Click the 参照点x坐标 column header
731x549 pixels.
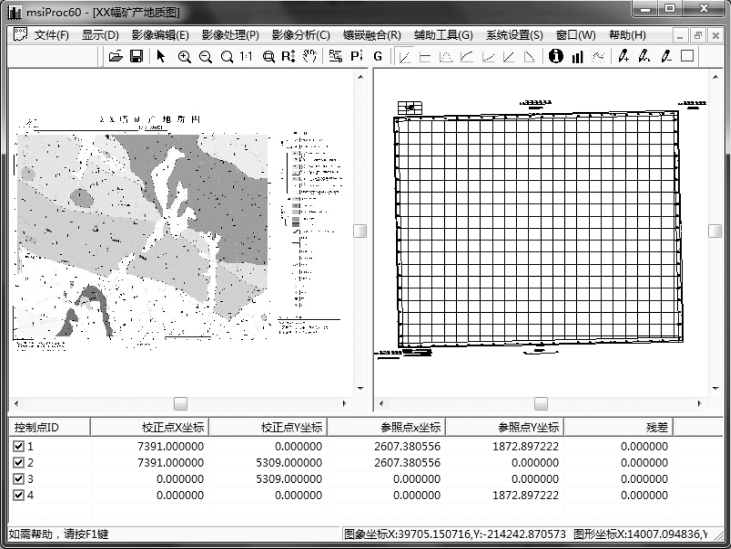click(386, 427)
